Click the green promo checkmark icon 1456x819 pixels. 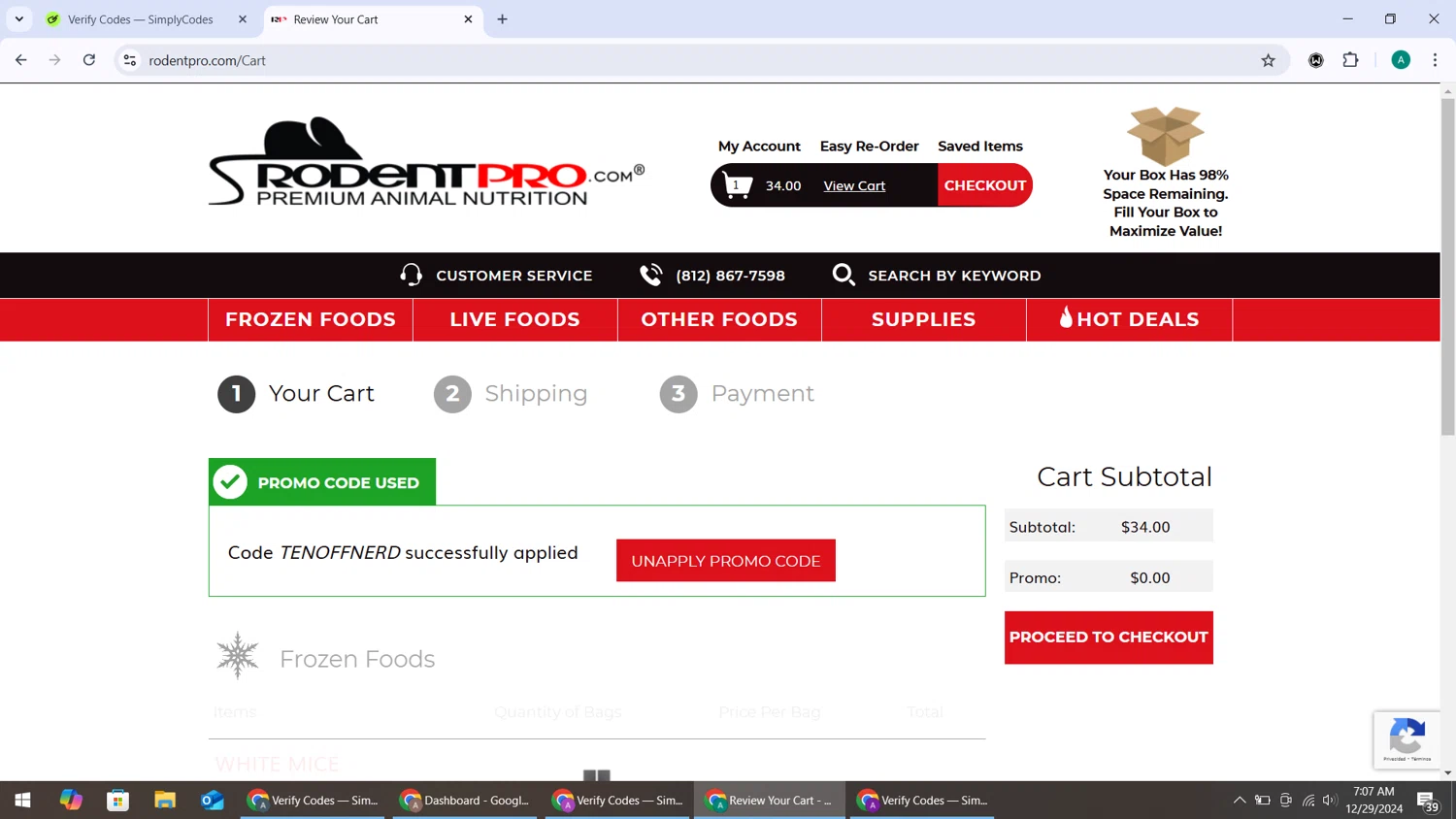pos(230,482)
